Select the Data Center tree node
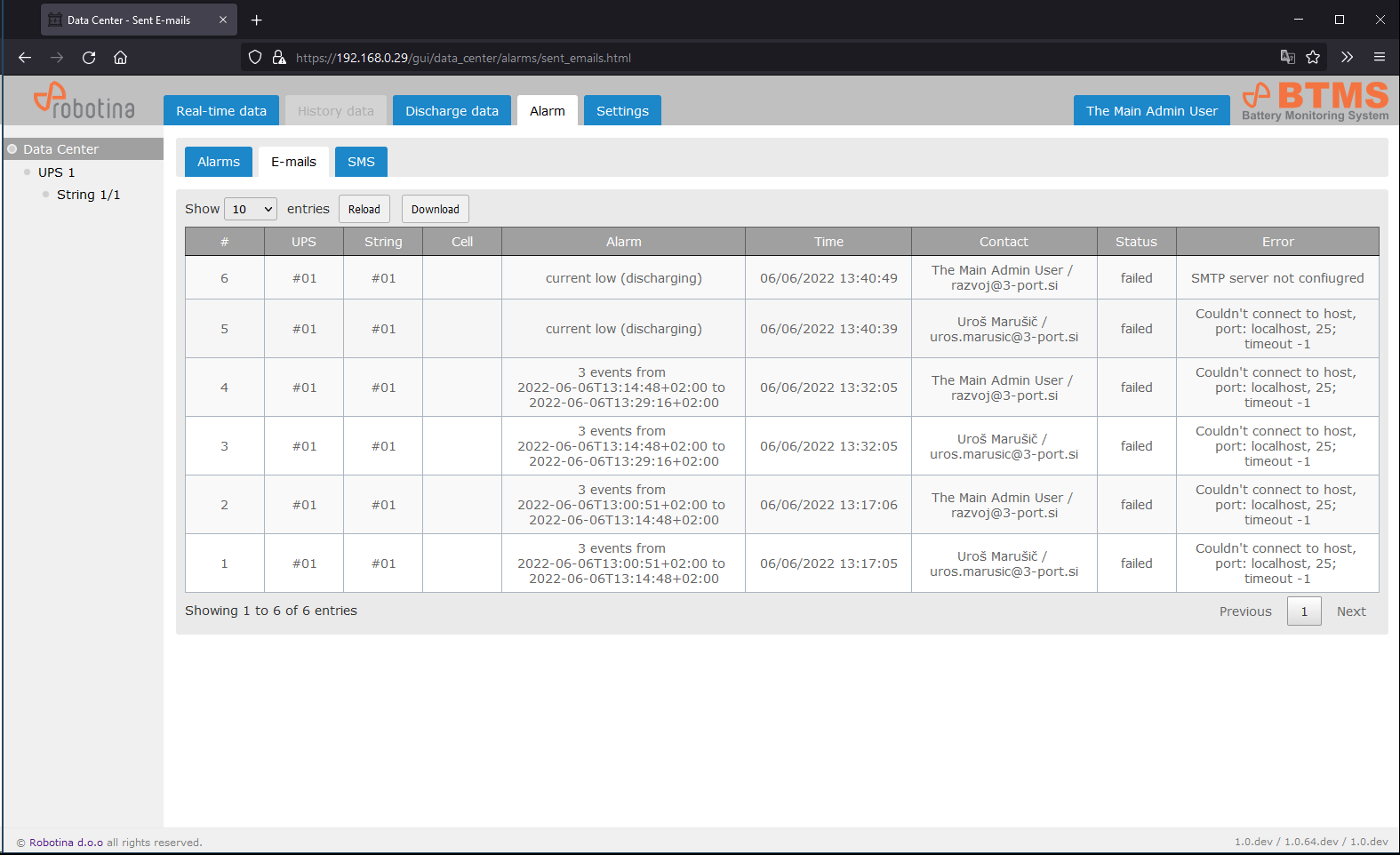The width and height of the screenshot is (1400, 855). (60, 149)
